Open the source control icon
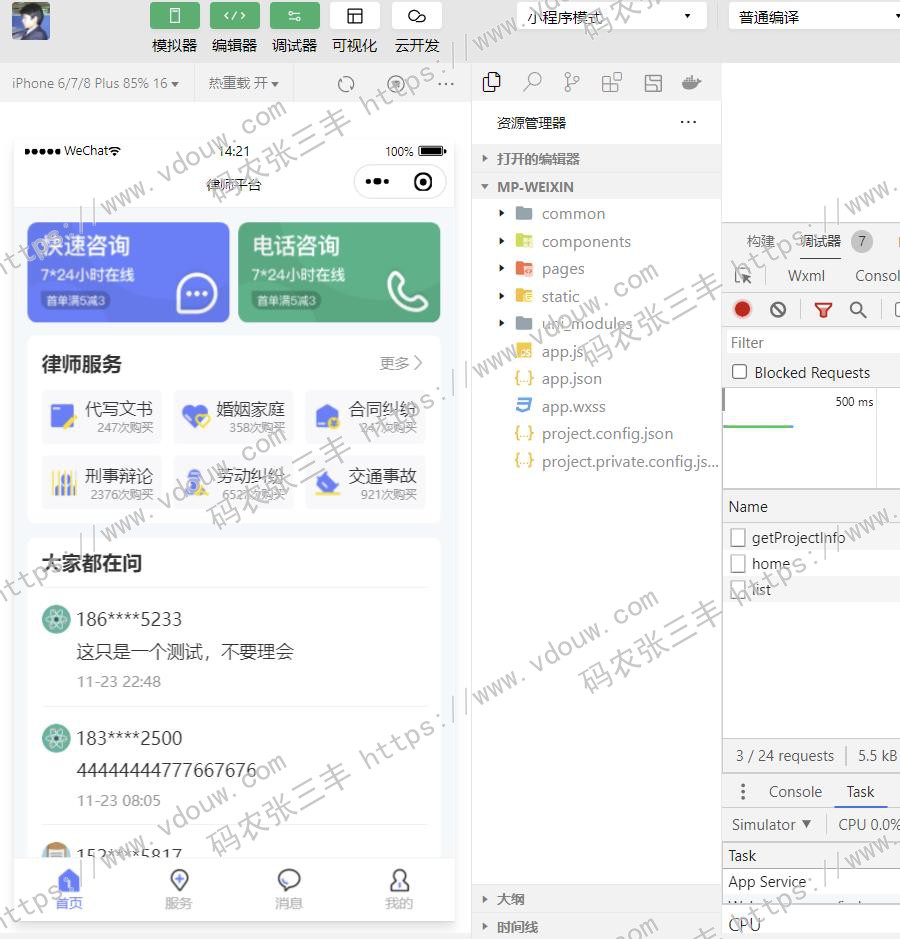Image resolution: width=900 pixels, height=939 pixels. point(571,83)
